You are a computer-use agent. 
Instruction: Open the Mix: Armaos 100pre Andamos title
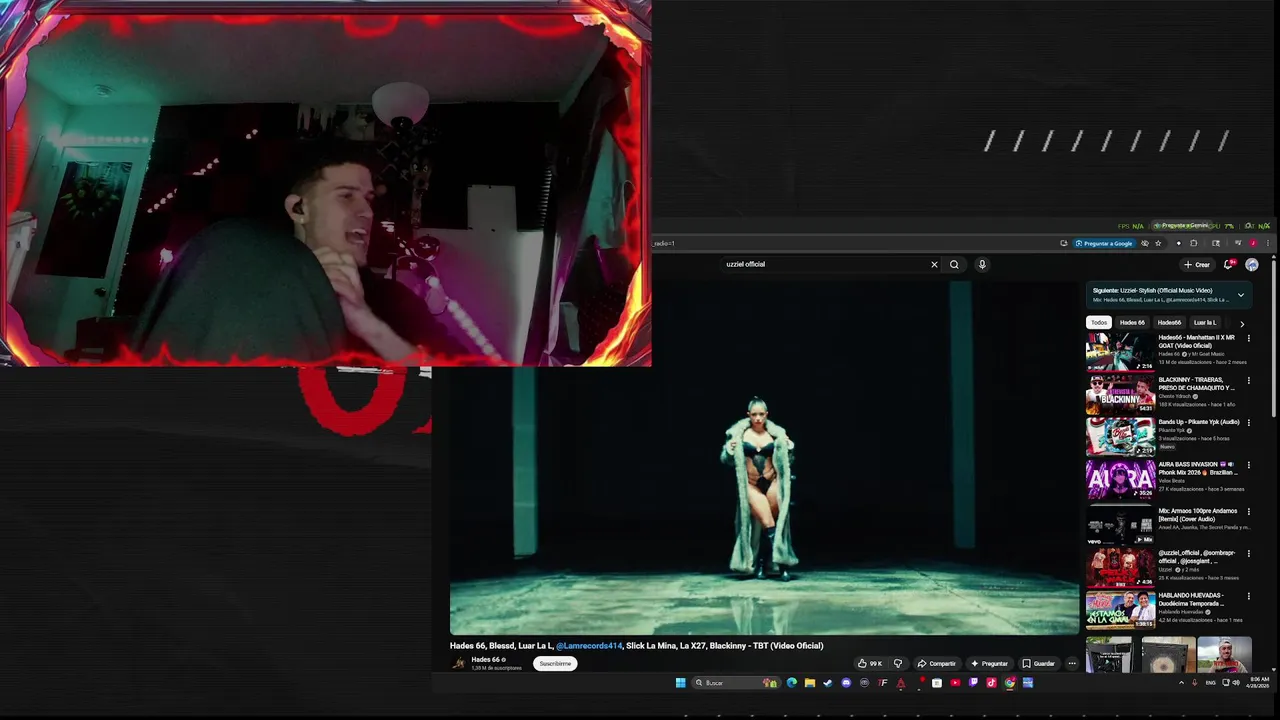[x=1198, y=514]
